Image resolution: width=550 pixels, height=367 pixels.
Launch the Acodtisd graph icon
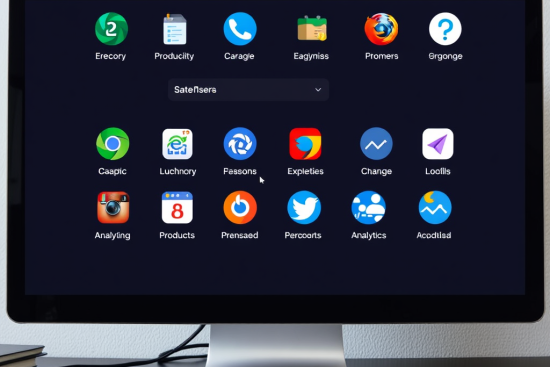(x=435, y=207)
